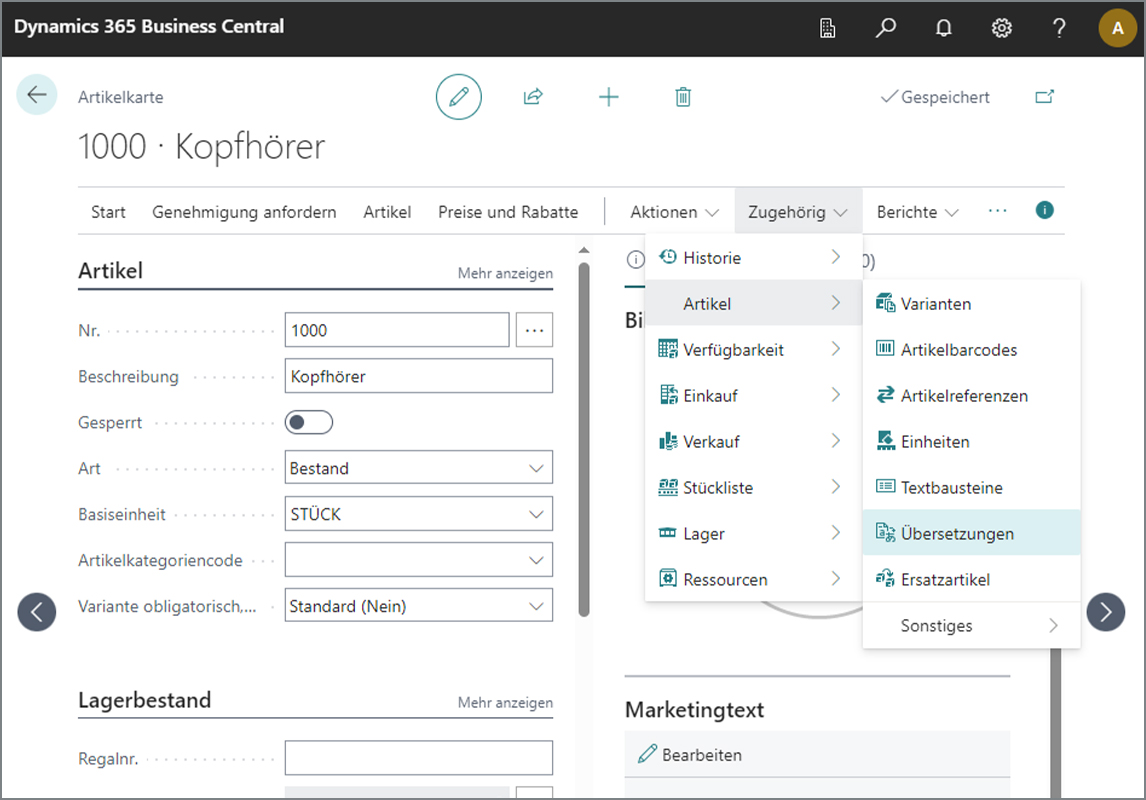Click the Artikelkarte page label
The height and width of the screenshot is (800, 1146).
tap(121, 97)
